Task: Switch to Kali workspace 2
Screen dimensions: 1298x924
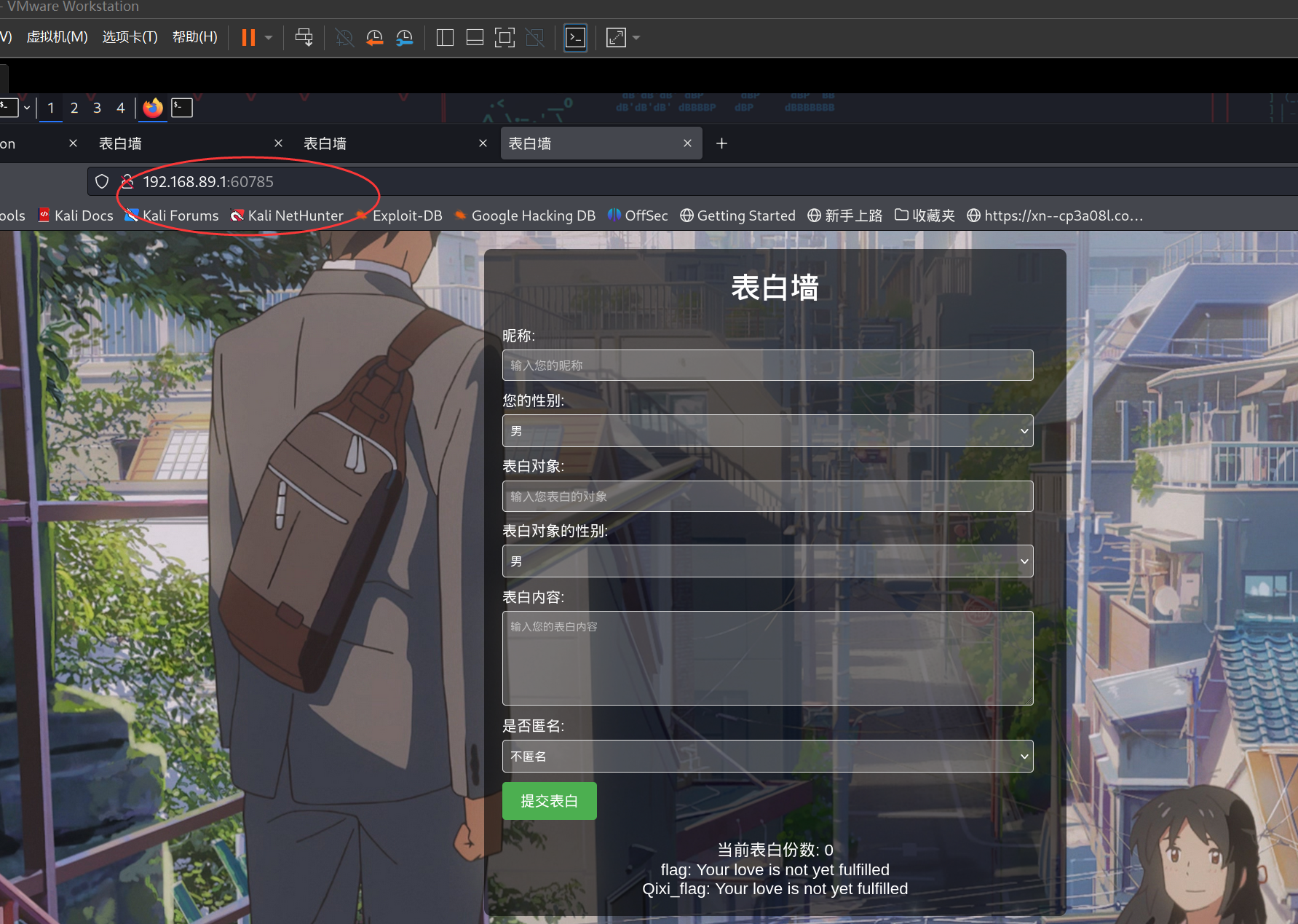Action: (x=74, y=108)
